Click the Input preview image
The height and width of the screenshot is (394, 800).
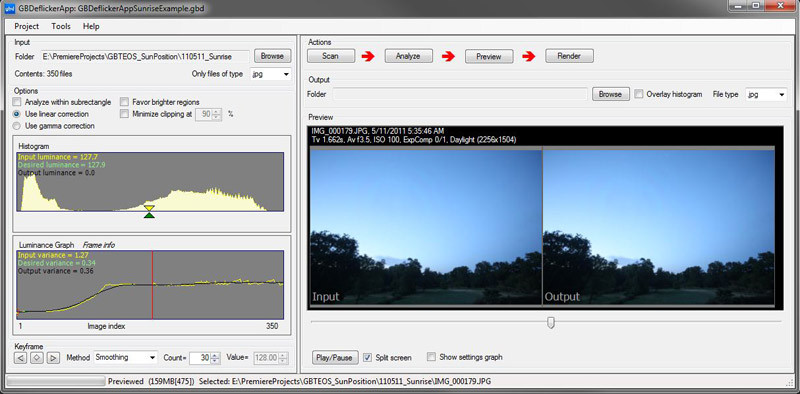[426, 227]
